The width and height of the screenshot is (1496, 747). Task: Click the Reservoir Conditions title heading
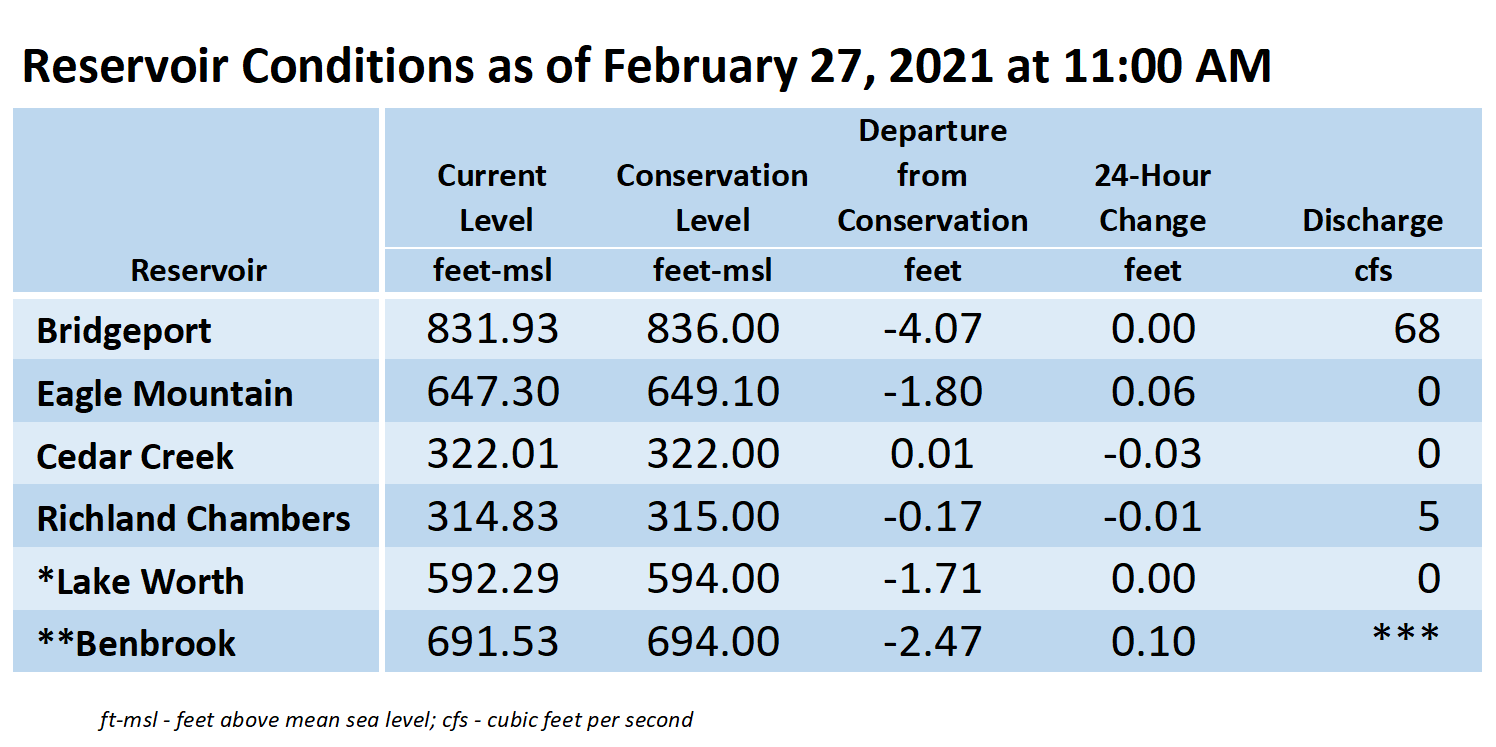(x=647, y=66)
